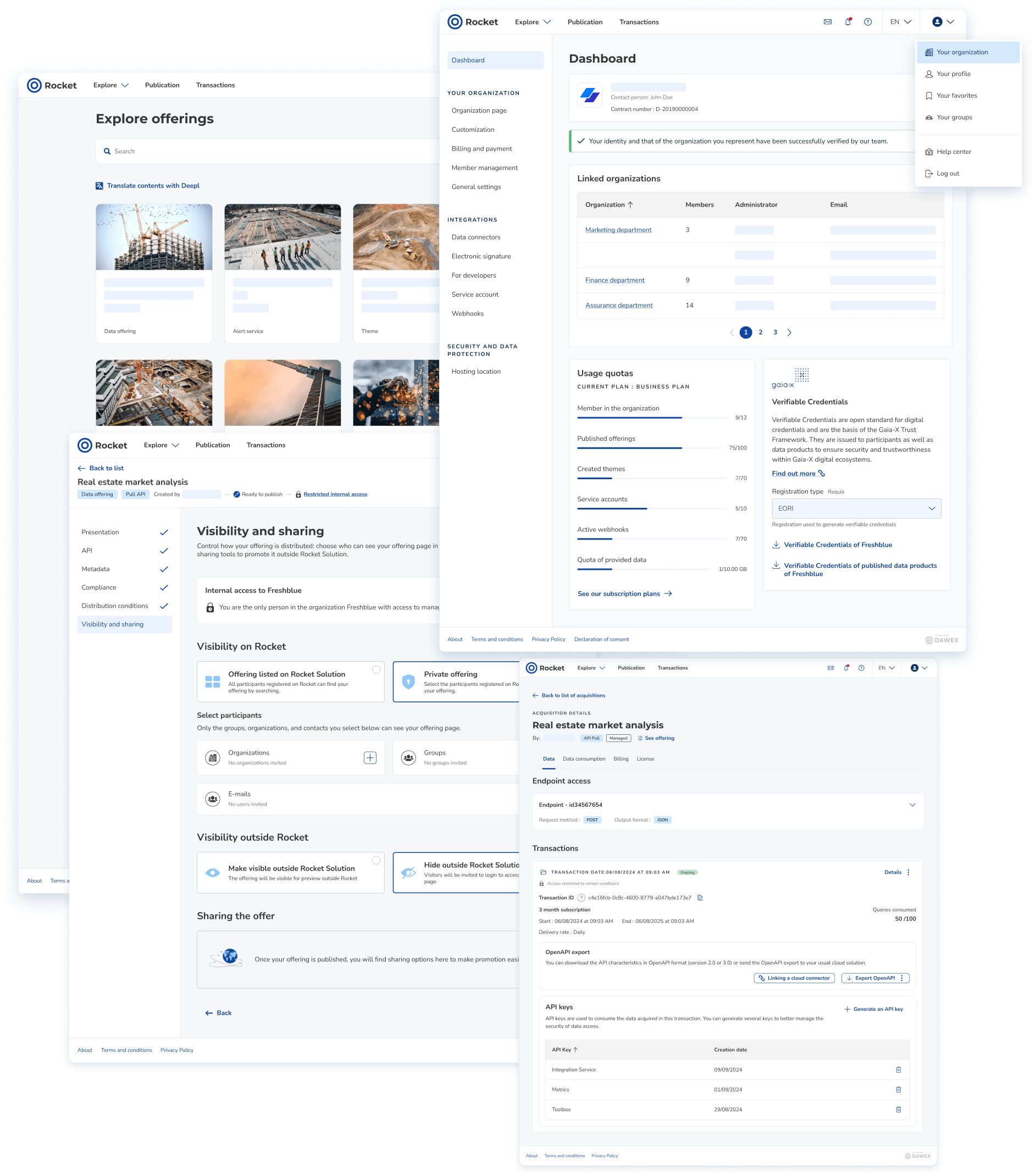Choose Offering listed on Rocket Solution
This screenshot has width=1036, height=1175.
pos(290,682)
